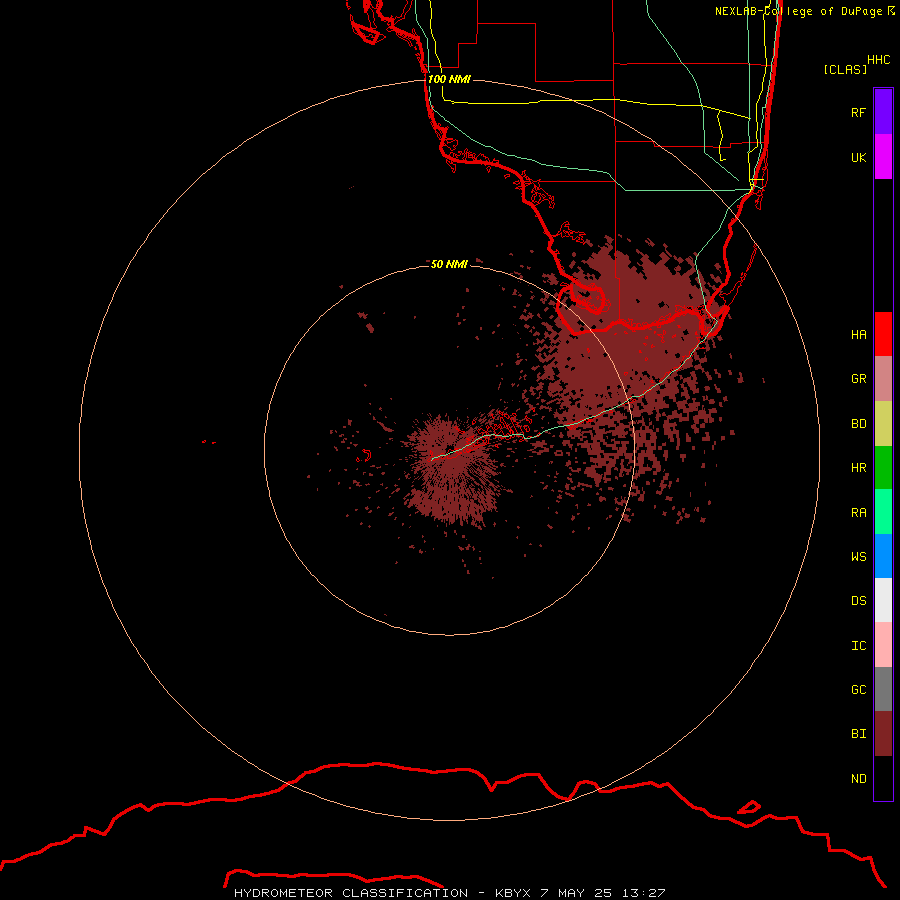Click the [CLAS] units label

[x=845, y=69]
